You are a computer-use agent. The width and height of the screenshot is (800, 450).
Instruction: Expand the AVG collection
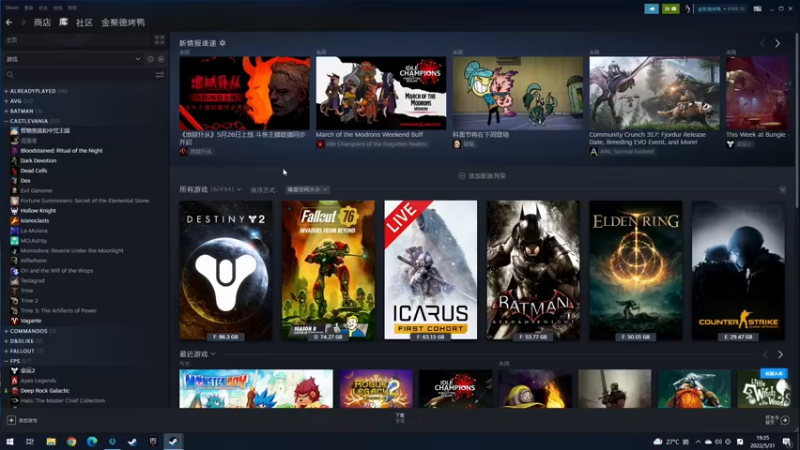click(x=6, y=101)
